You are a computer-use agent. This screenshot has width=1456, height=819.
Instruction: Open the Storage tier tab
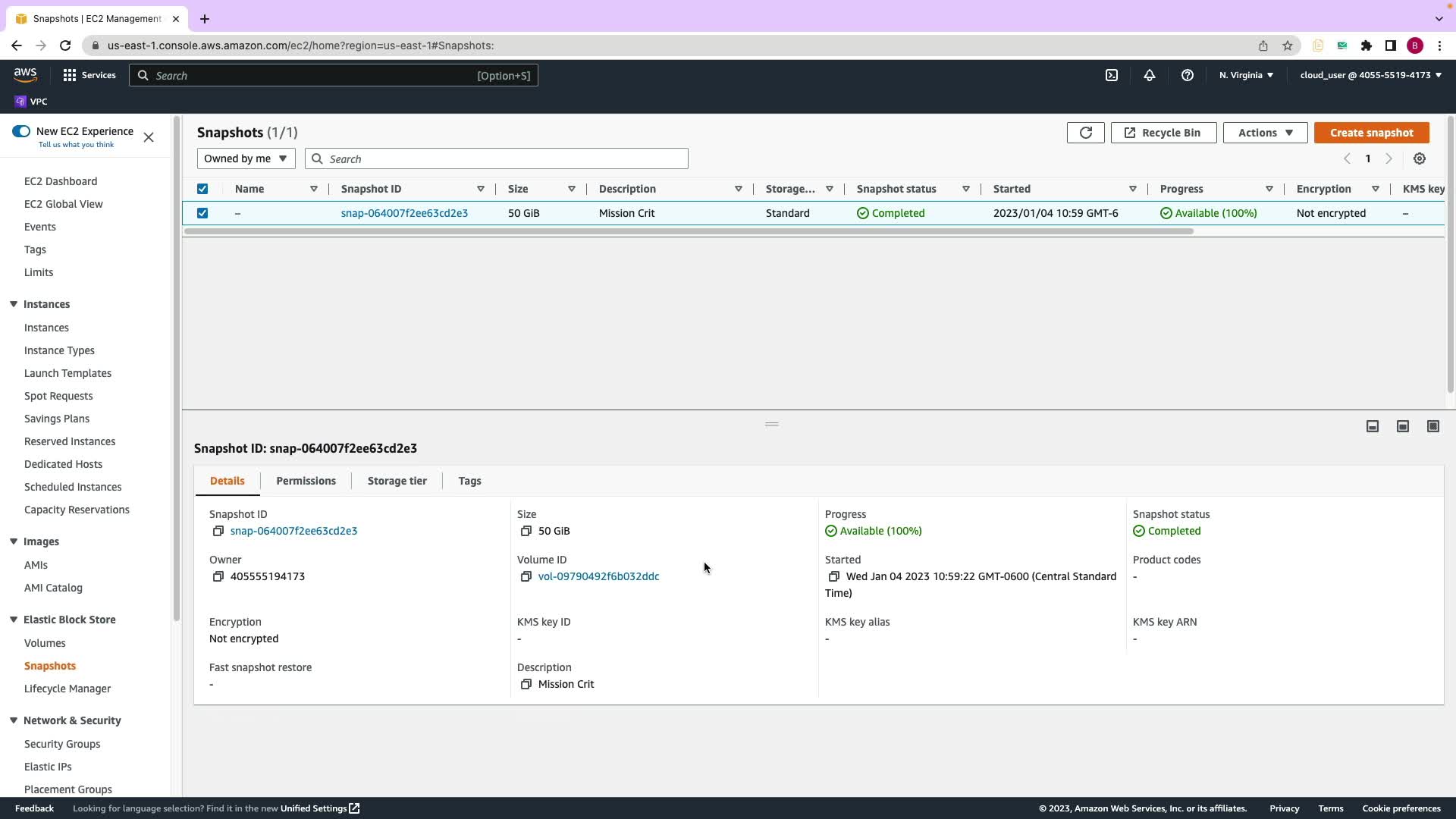coord(397,481)
